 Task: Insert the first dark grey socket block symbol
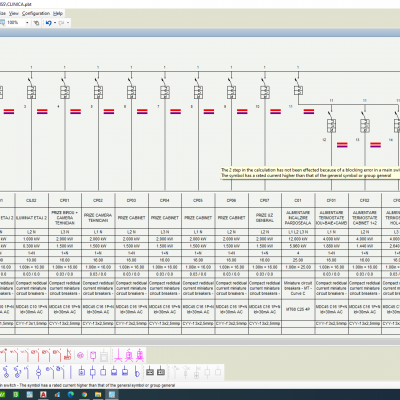(x=150, y=372)
